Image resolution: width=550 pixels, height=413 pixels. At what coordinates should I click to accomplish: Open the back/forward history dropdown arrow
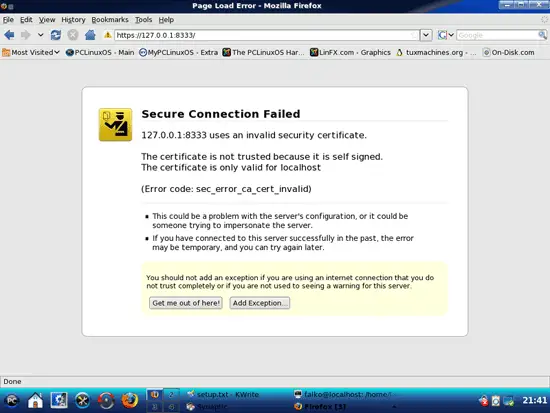coord(40,35)
